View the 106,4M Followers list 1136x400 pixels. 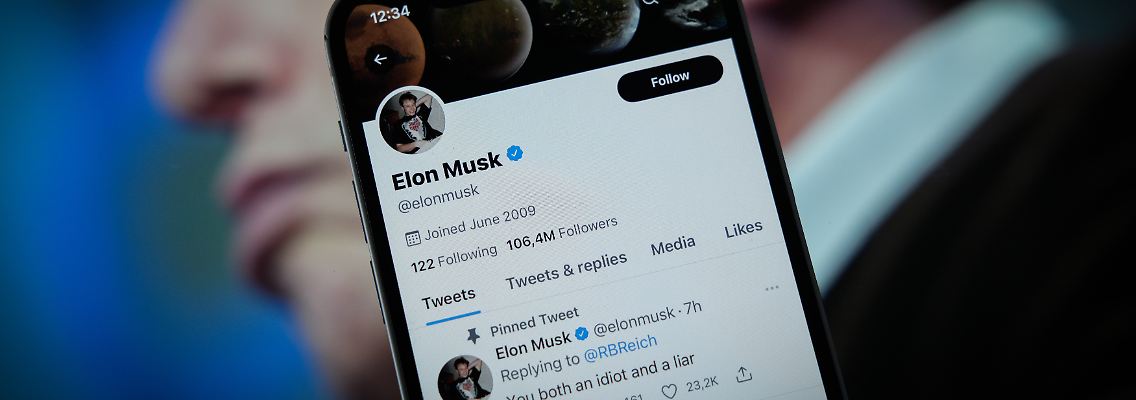[561, 233]
